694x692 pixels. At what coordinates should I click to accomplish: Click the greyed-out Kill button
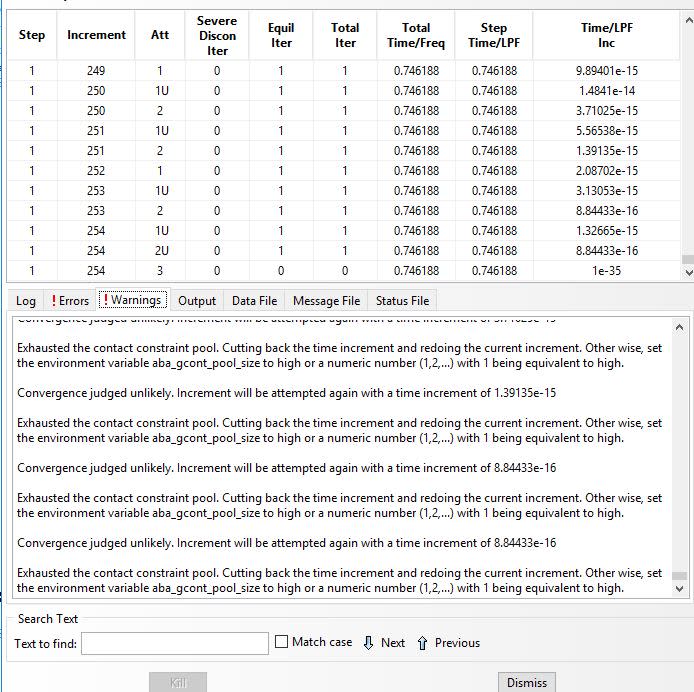(x=178, y=682)
